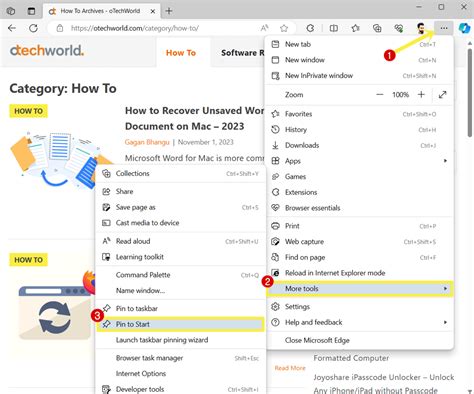Open Browser essentials heart icon in toolbar
474x394 pixels.
click(x=399, y=28)
